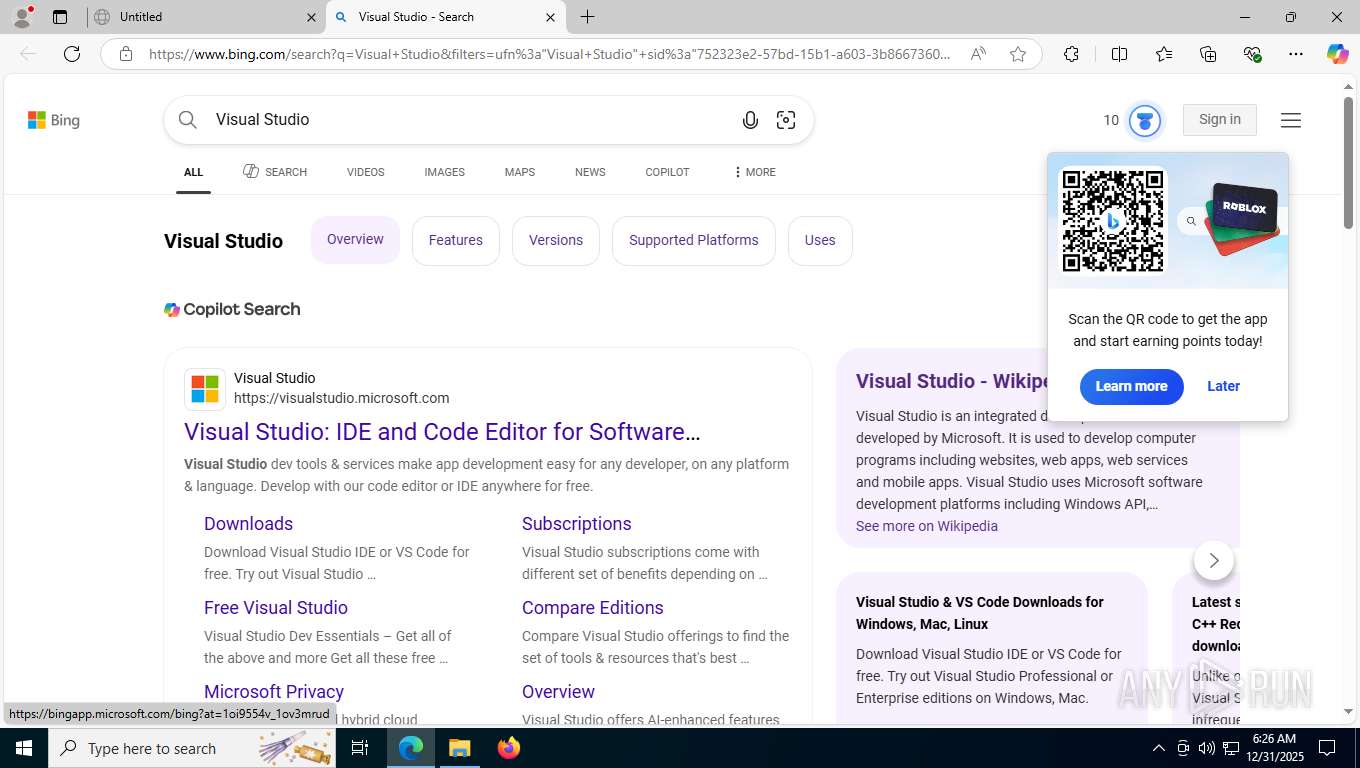Viewport: 1360px width, 768px height.
Task: Click the browser back arrow
Action: click(28, 54)
